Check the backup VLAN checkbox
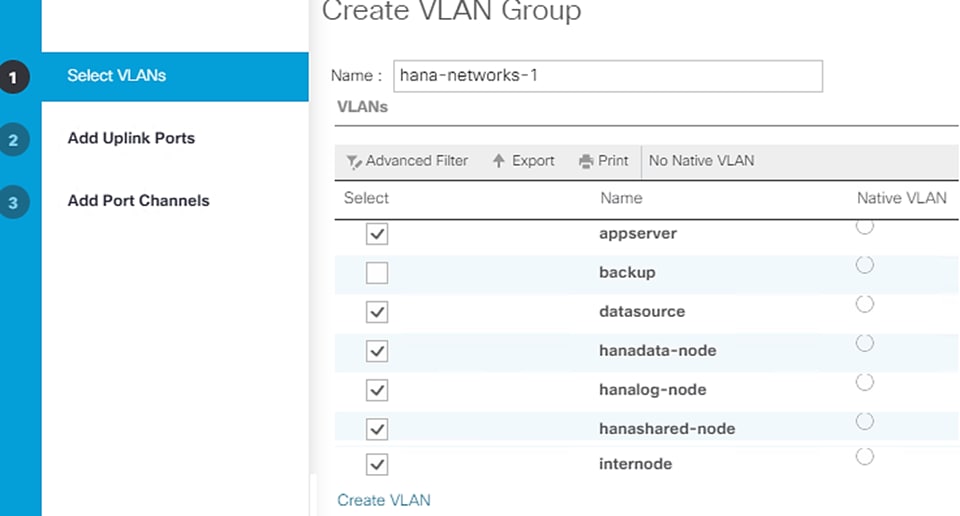 [377, 273]
